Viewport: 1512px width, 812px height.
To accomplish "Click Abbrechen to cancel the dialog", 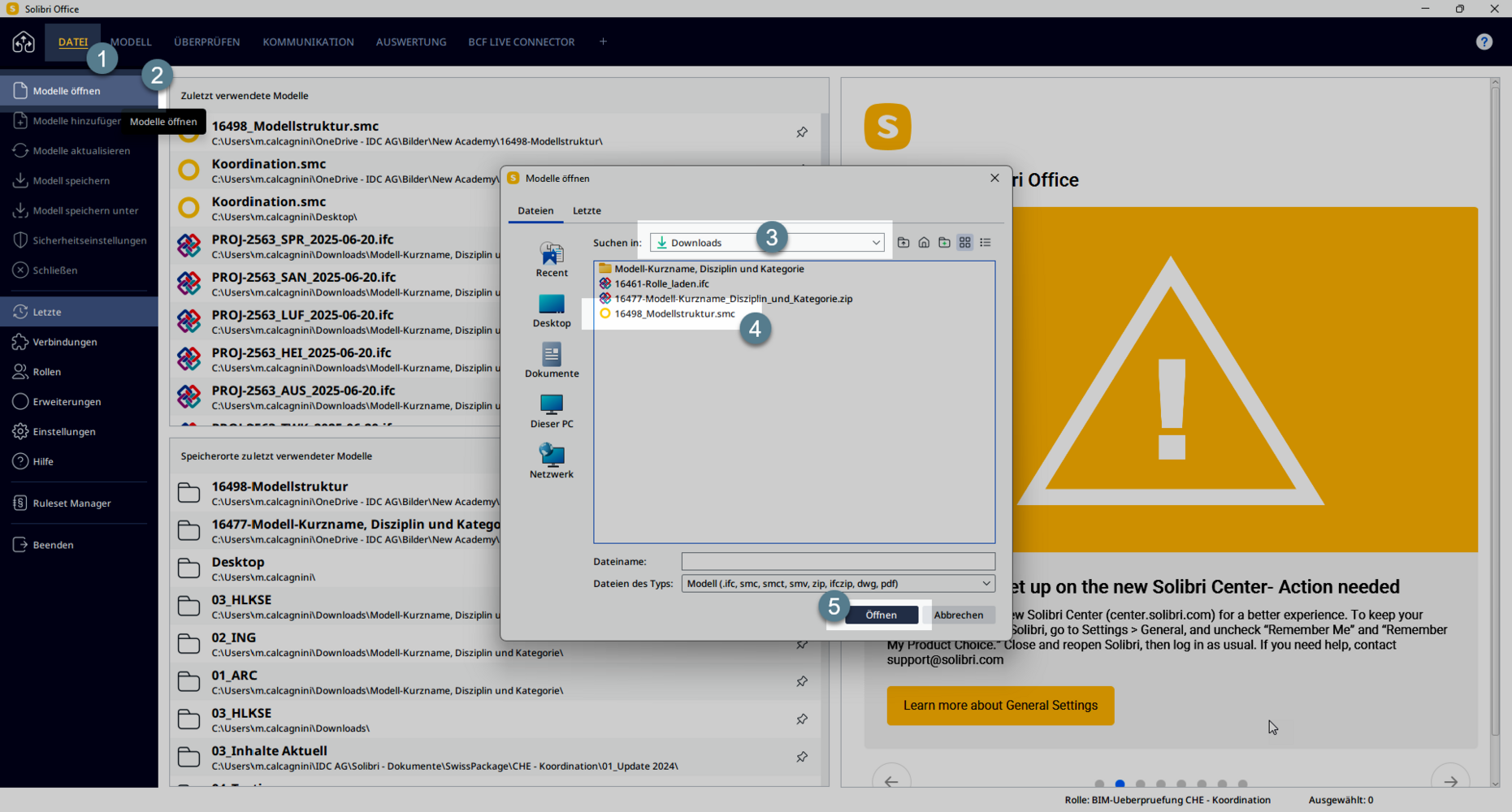I will coord(959,615).
